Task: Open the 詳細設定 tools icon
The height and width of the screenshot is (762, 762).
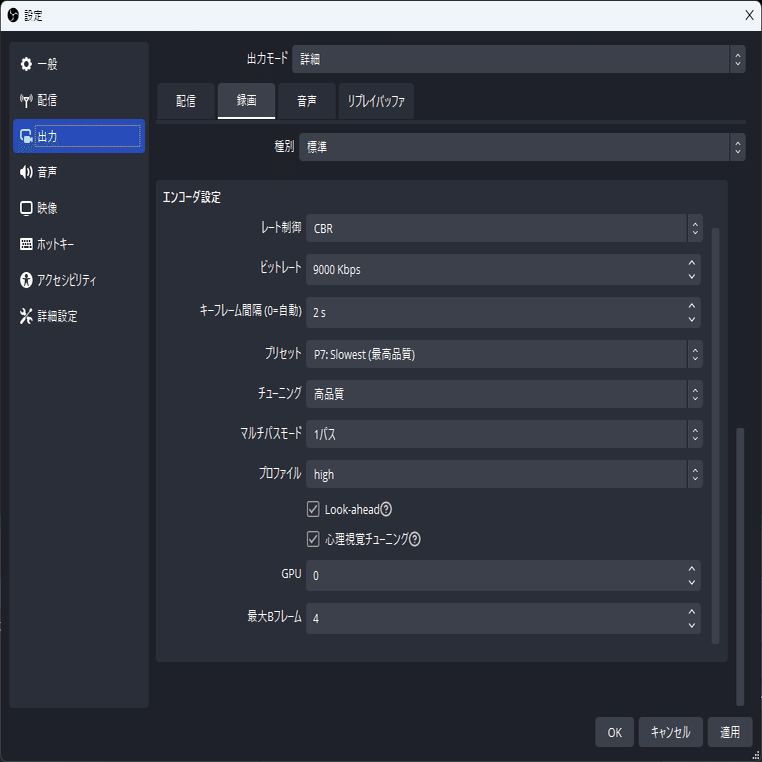Action: point(26,316)
